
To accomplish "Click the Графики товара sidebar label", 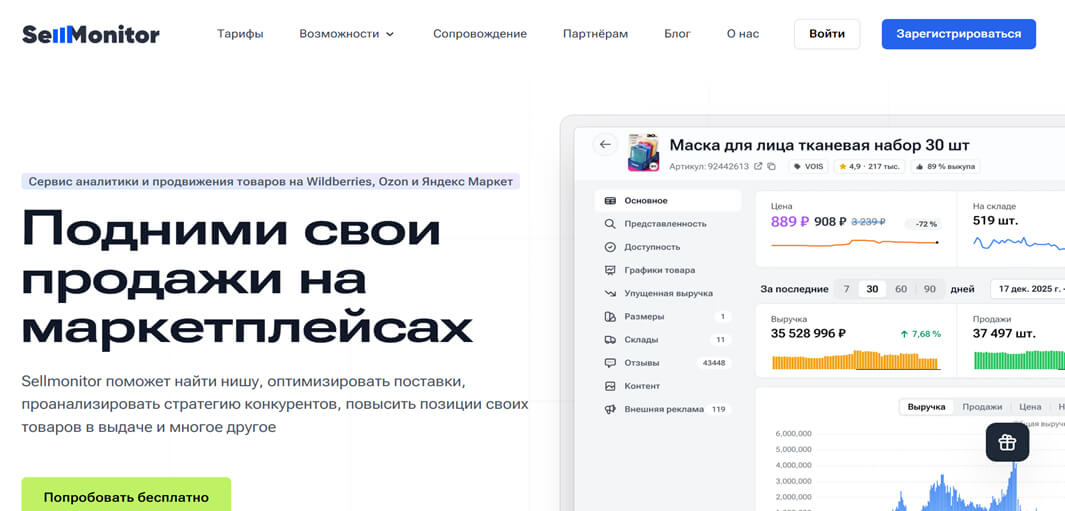I will [x=660, y=270].
